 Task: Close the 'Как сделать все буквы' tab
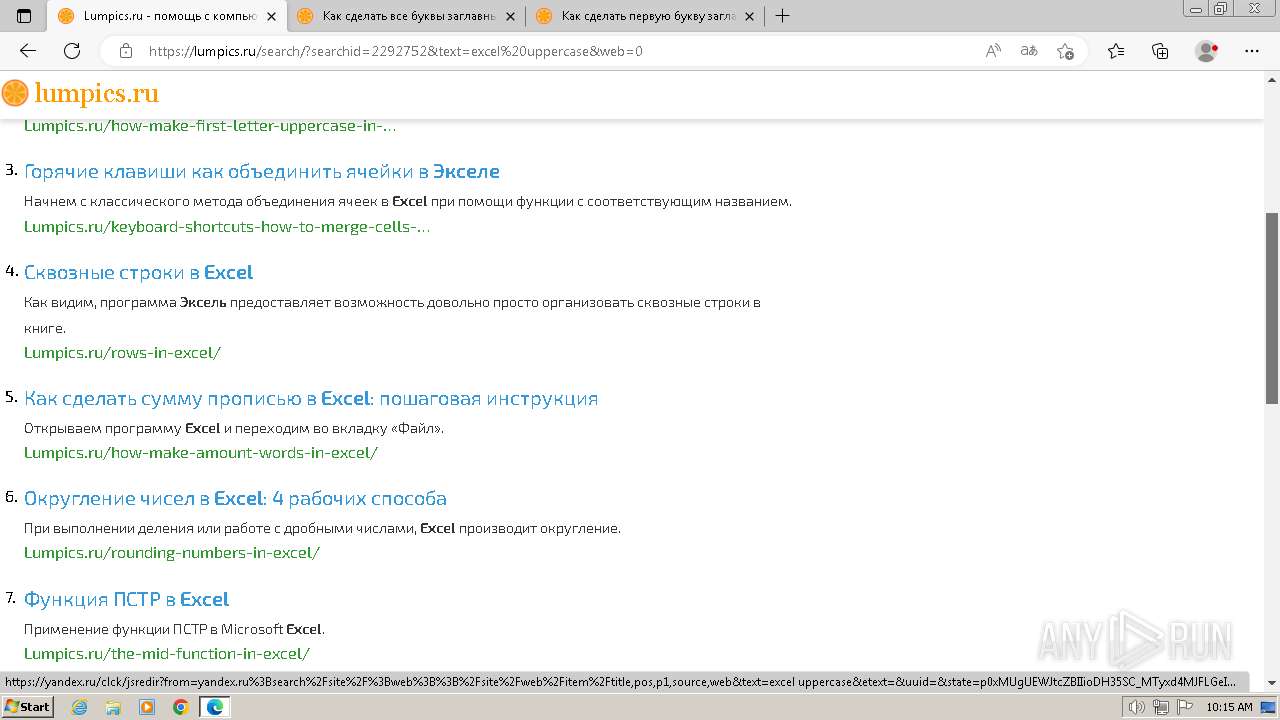tap(510, 16)
